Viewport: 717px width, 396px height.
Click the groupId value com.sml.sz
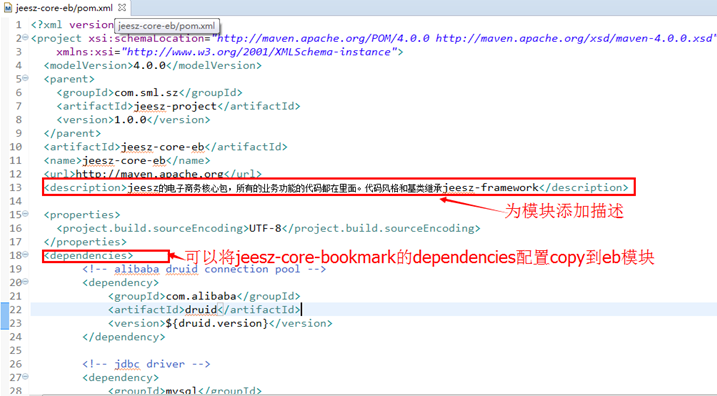coord(146,93)
